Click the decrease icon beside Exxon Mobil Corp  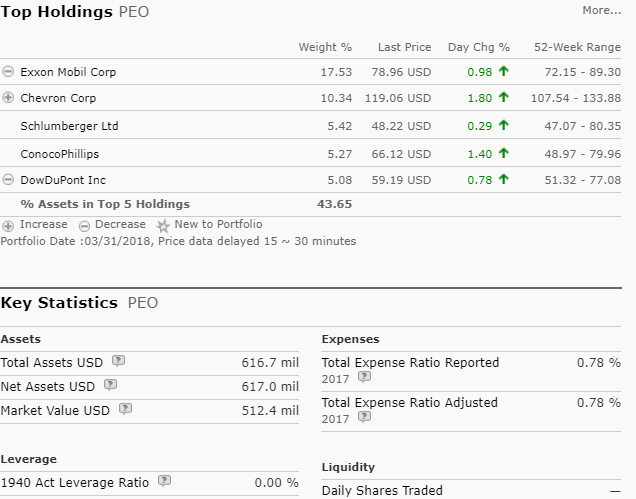coord(8,72)
